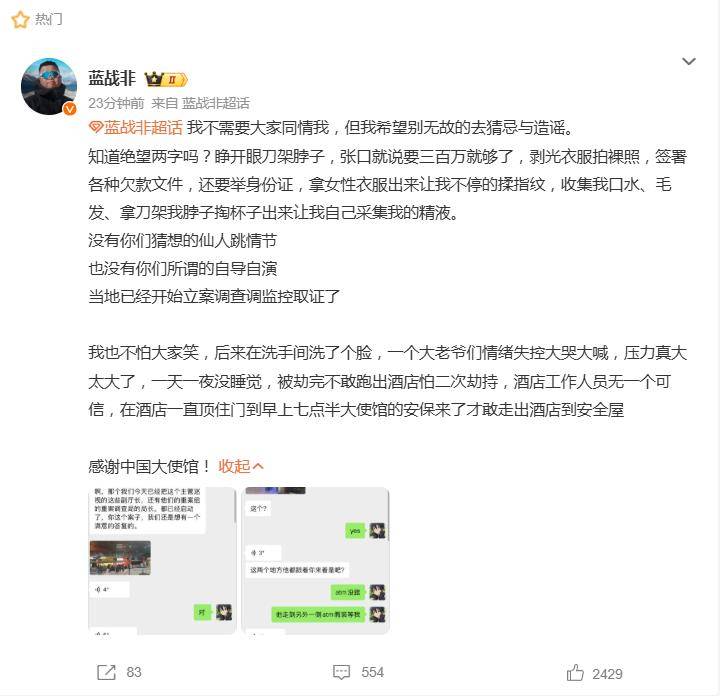Click the 热门 label
Image resolution: width=720 pixels, height=696 pixels.
49,19
